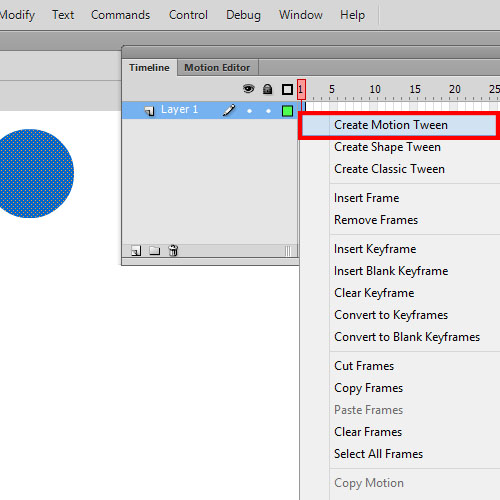Click Layer 1 green outline color swatch

tap(287, 111)
